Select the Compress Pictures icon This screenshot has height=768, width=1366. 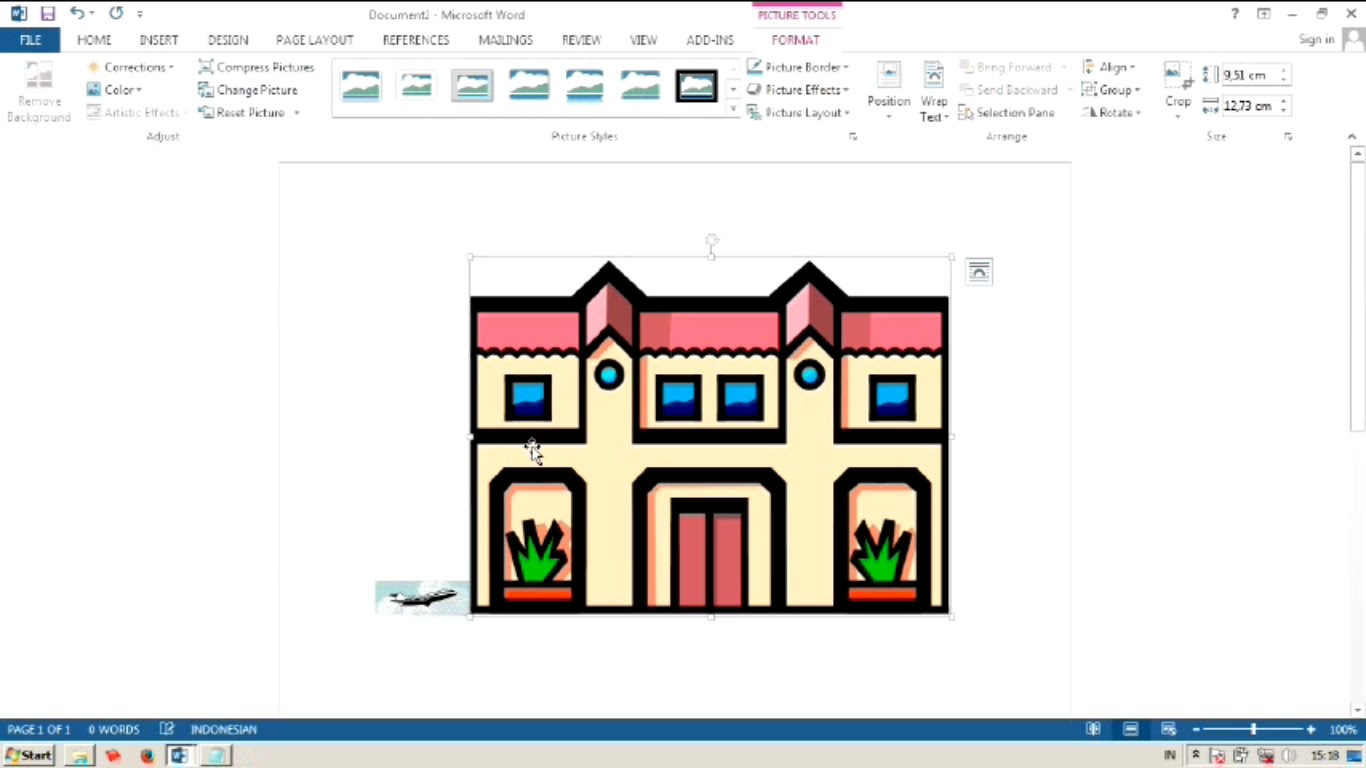click(206, 67)
